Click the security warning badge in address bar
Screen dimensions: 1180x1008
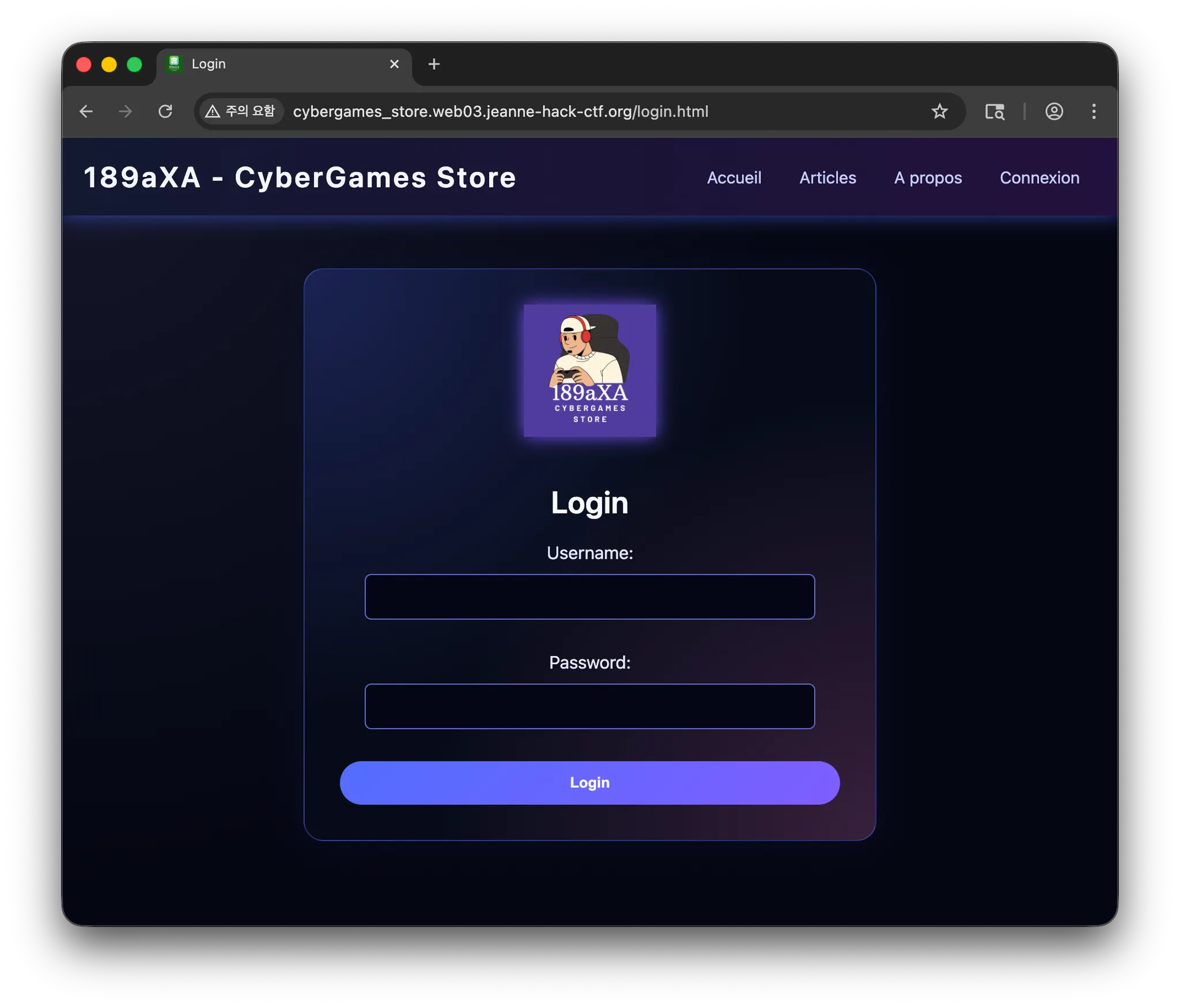pos(241,111)
